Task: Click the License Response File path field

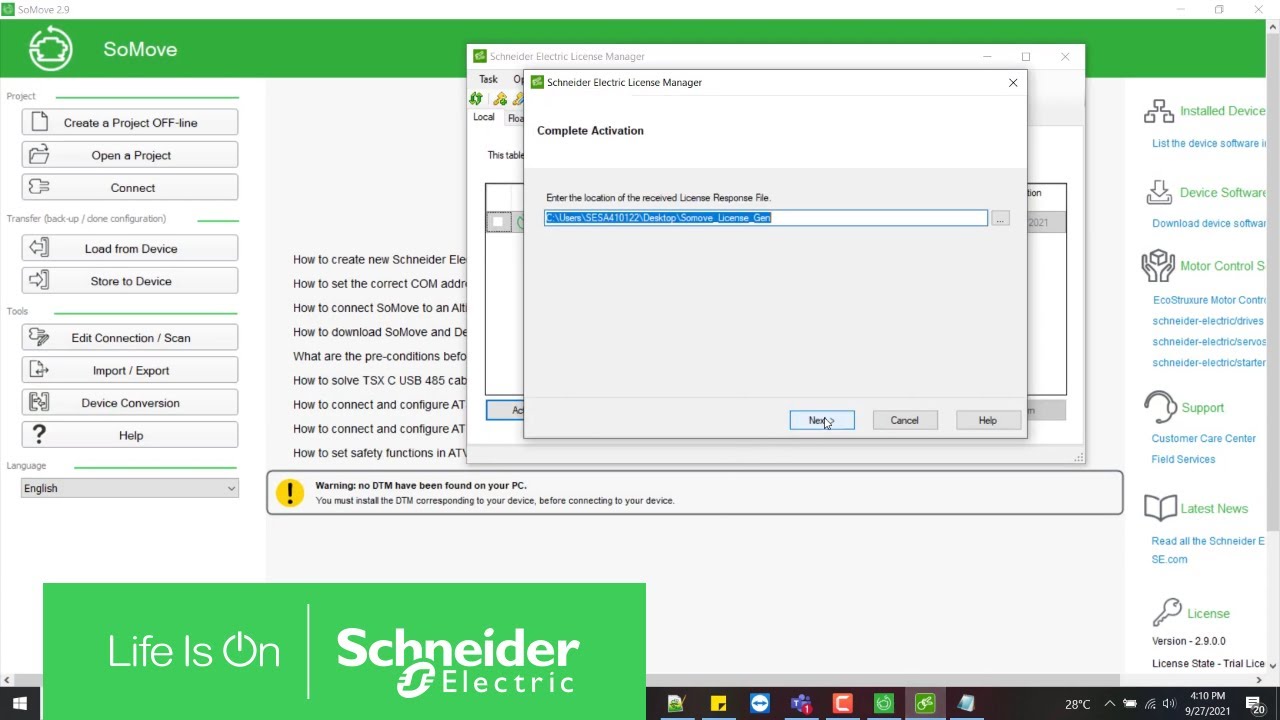Action: [x=765, y=217]
